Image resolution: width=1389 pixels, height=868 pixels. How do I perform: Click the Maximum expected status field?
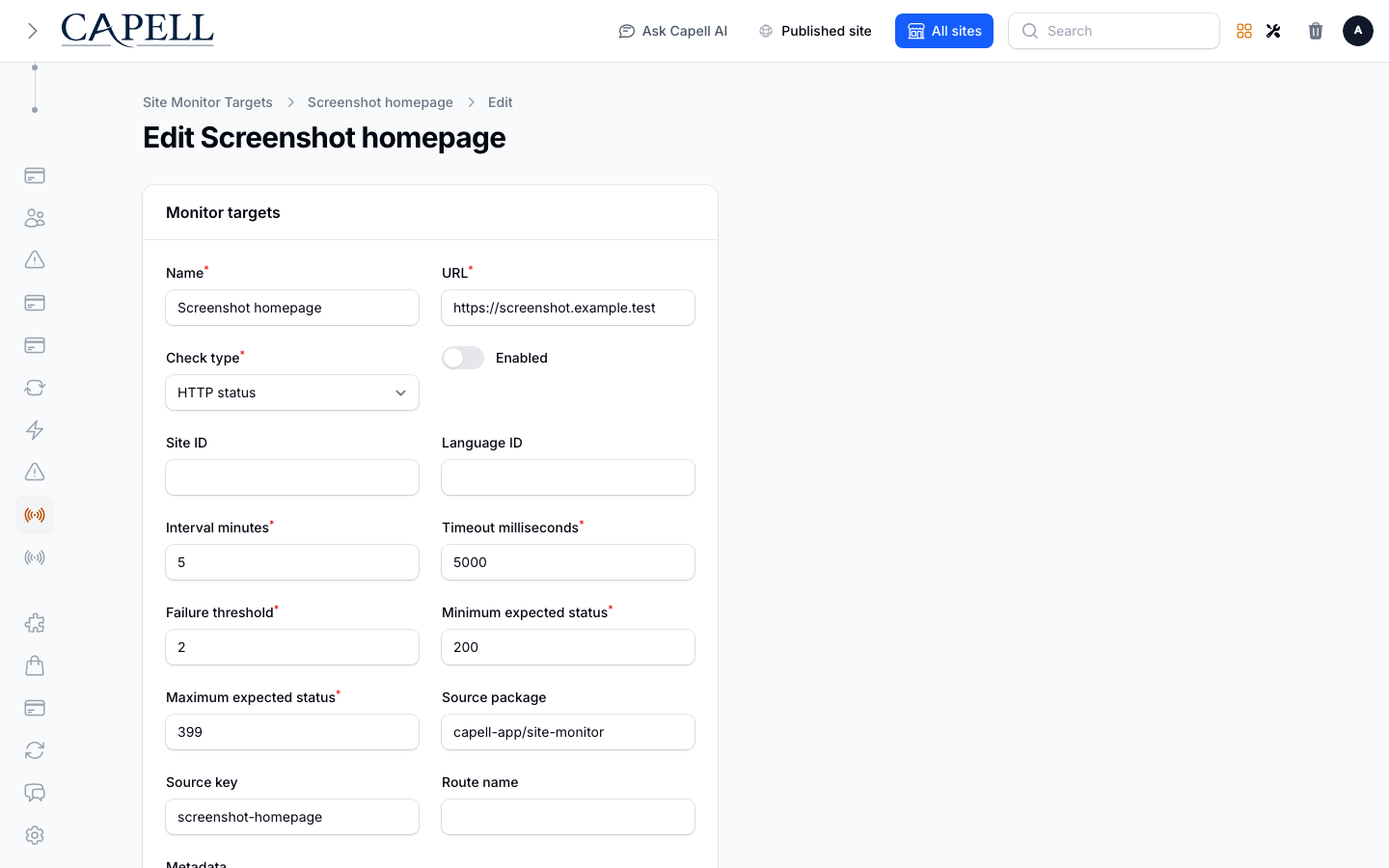292,732
